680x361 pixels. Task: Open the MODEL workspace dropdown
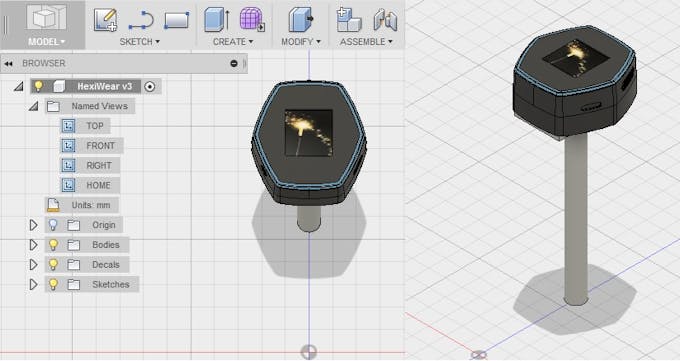coord(46,42)
